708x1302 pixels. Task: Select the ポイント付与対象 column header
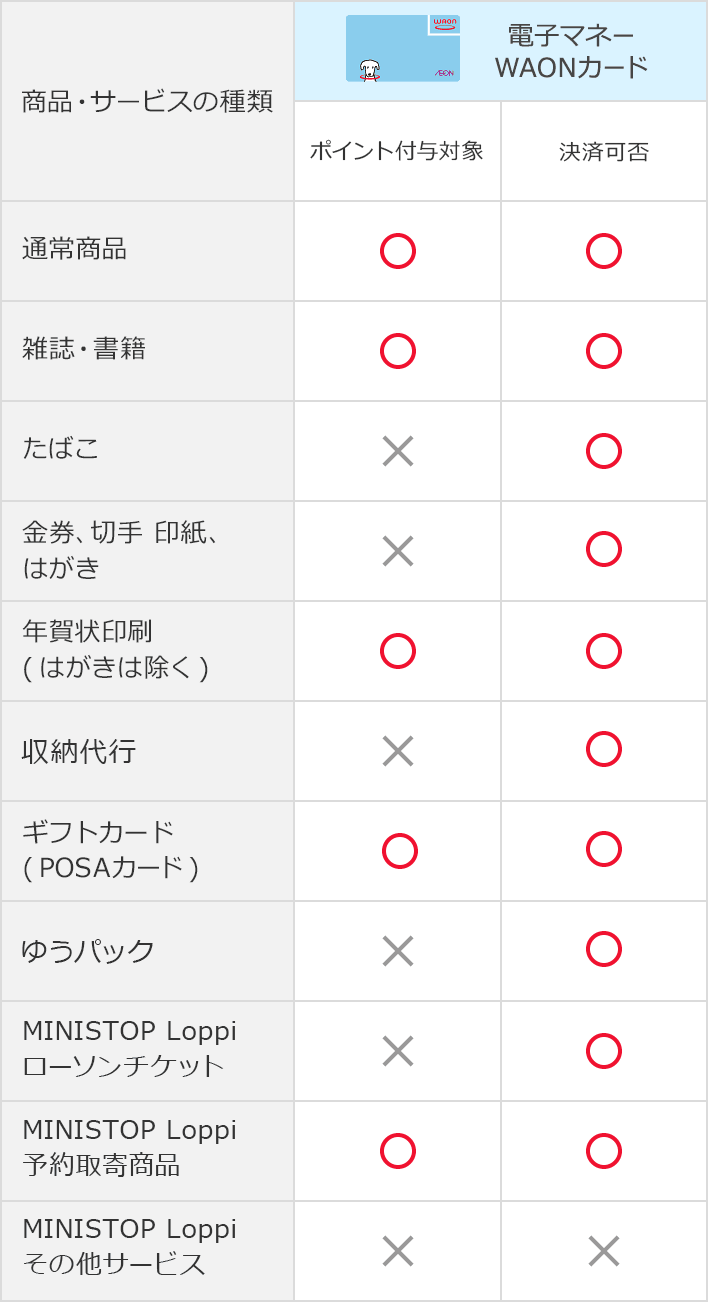click(x=397, y=151)
